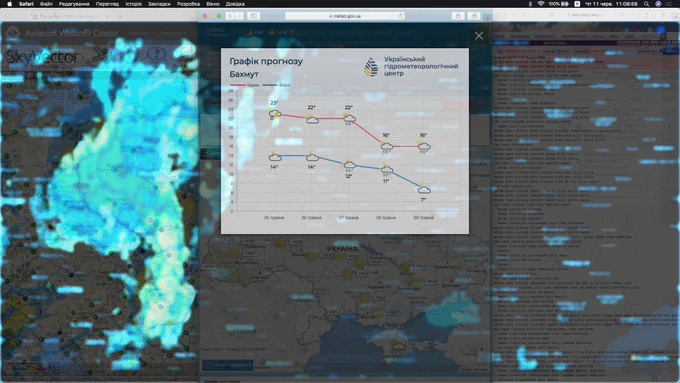Click the УКРАЇНА label on the map
680x383 pixels.
[x=343, y=249]
